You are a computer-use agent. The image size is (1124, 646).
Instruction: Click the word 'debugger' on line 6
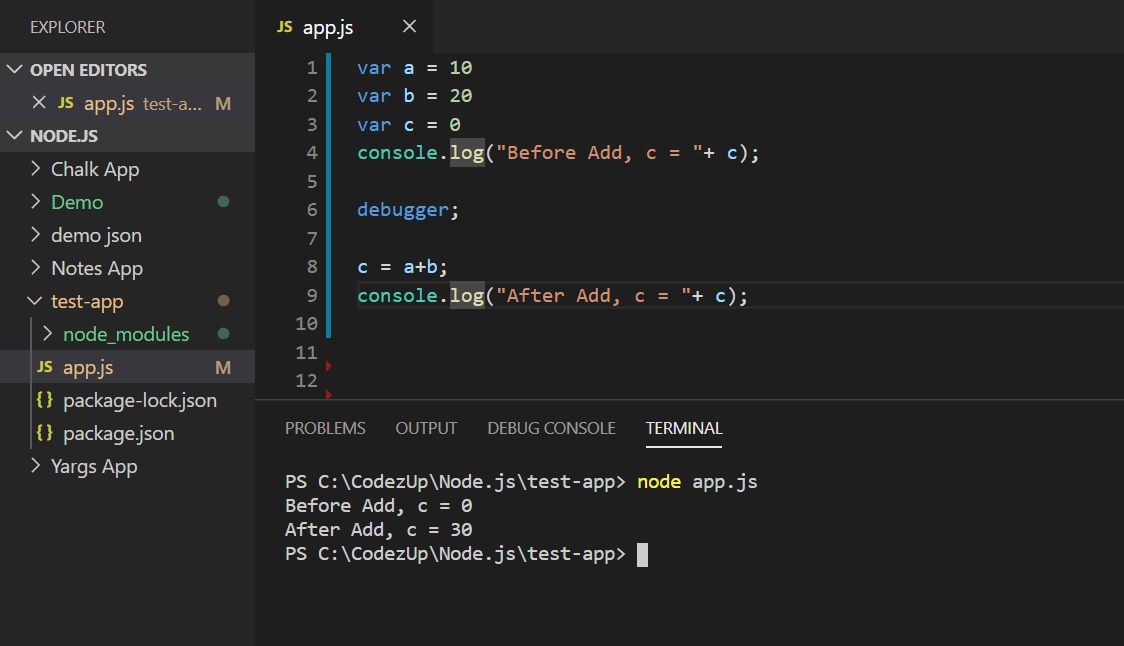403,209
